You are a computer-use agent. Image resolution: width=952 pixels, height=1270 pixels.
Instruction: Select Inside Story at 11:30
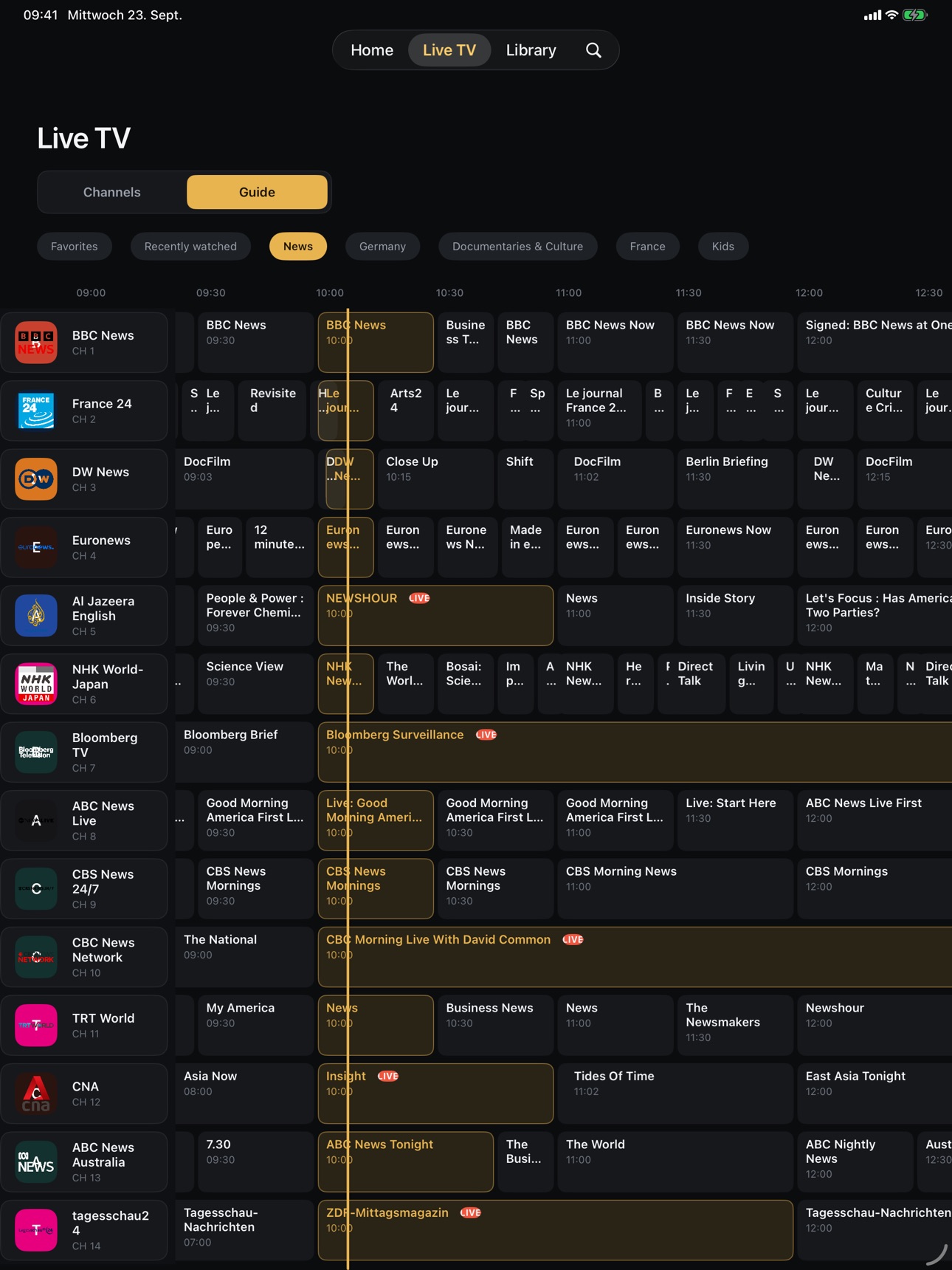tap(735, 616)
